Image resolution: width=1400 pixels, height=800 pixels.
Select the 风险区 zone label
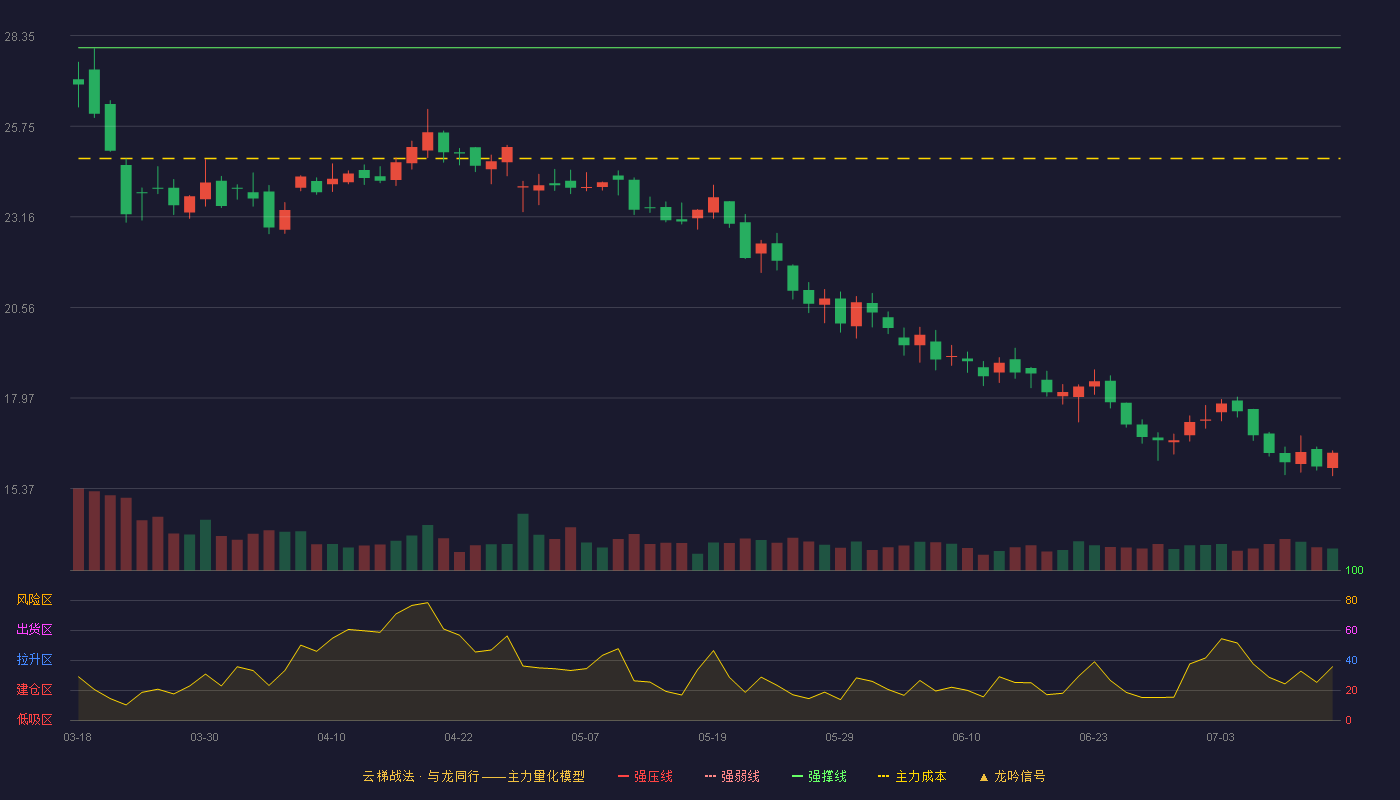click(x=34, y=600)
